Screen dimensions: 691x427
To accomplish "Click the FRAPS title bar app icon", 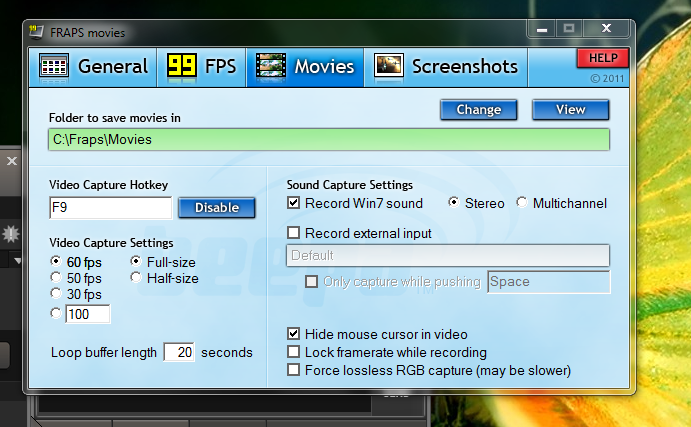I will (36, 32).
